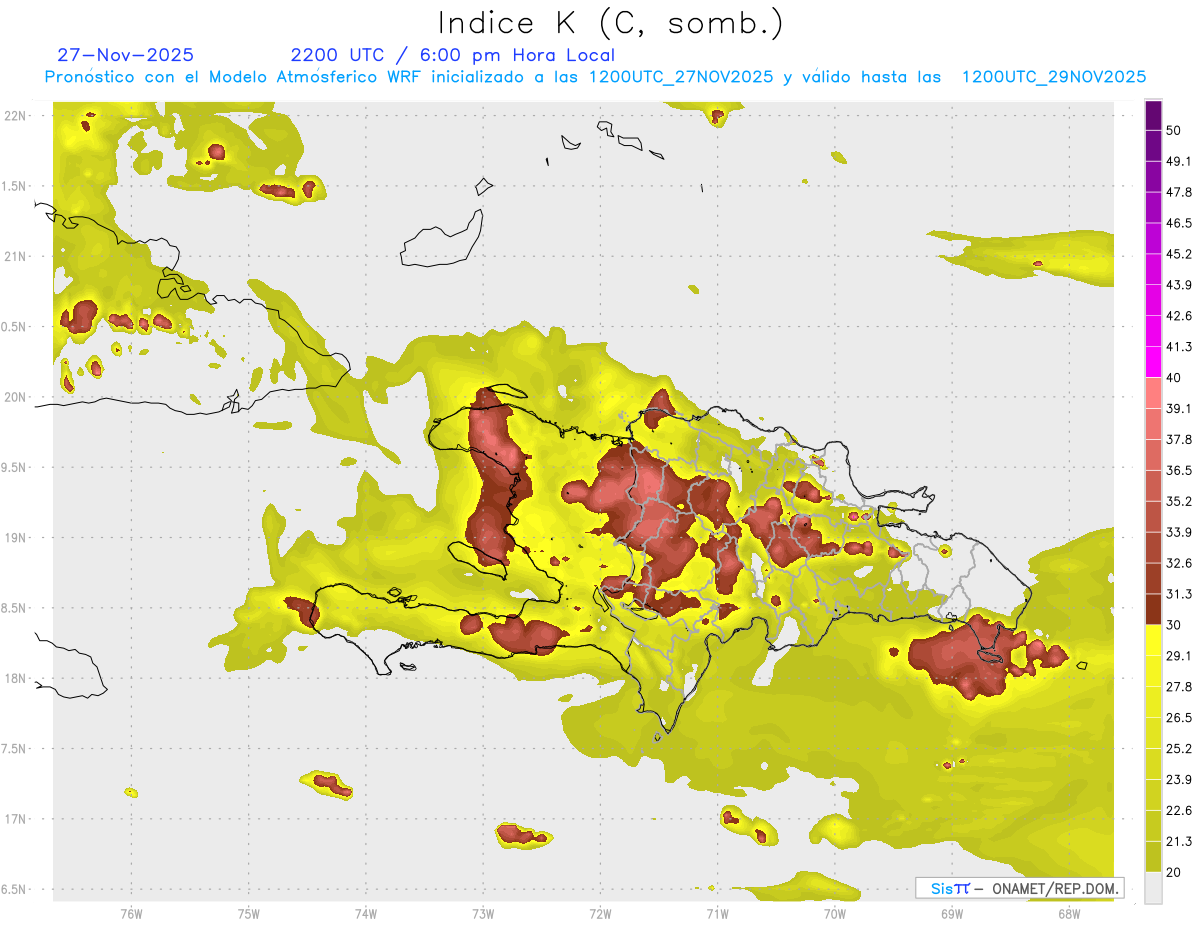
Task: Click the "41.3" color scale value
Action: point(1180,347)
